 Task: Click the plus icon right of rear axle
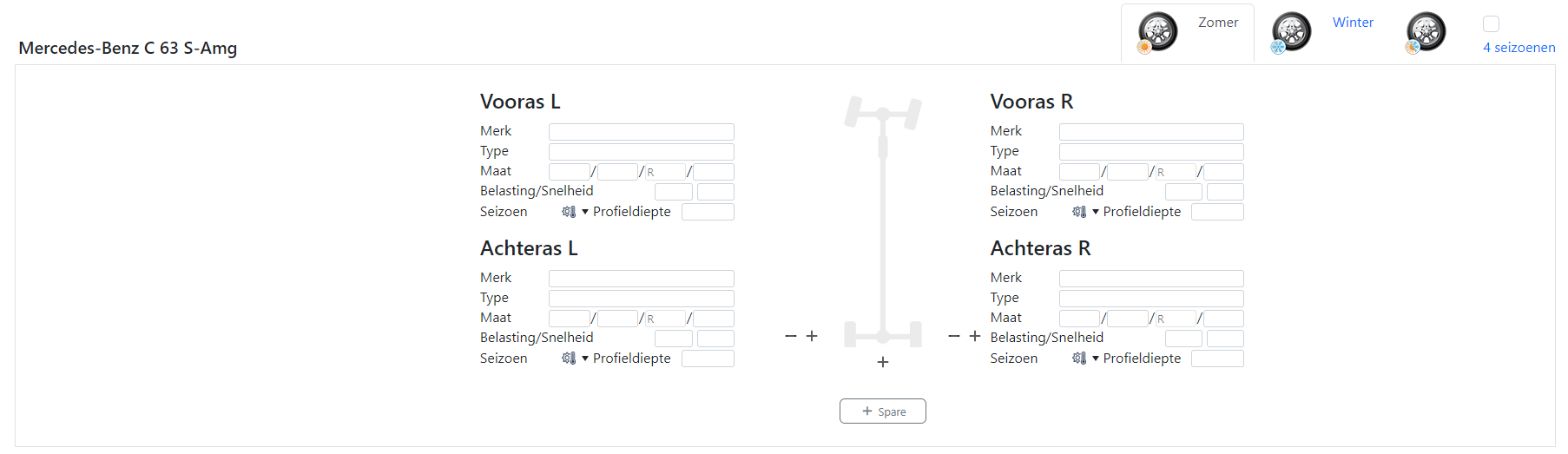pos(975,336)
